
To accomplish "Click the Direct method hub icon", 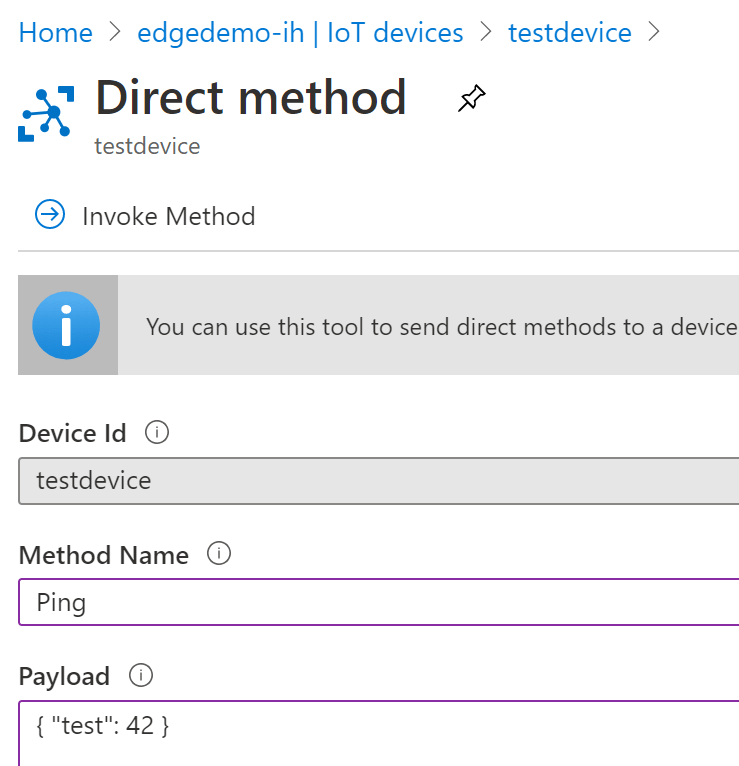I will click(46, 113).
